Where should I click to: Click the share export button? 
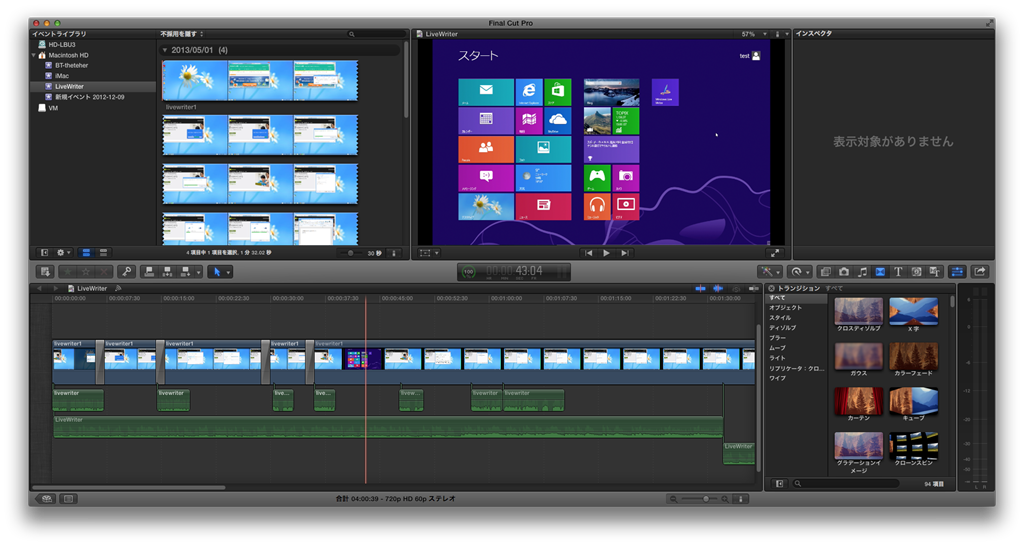point(980,272)
